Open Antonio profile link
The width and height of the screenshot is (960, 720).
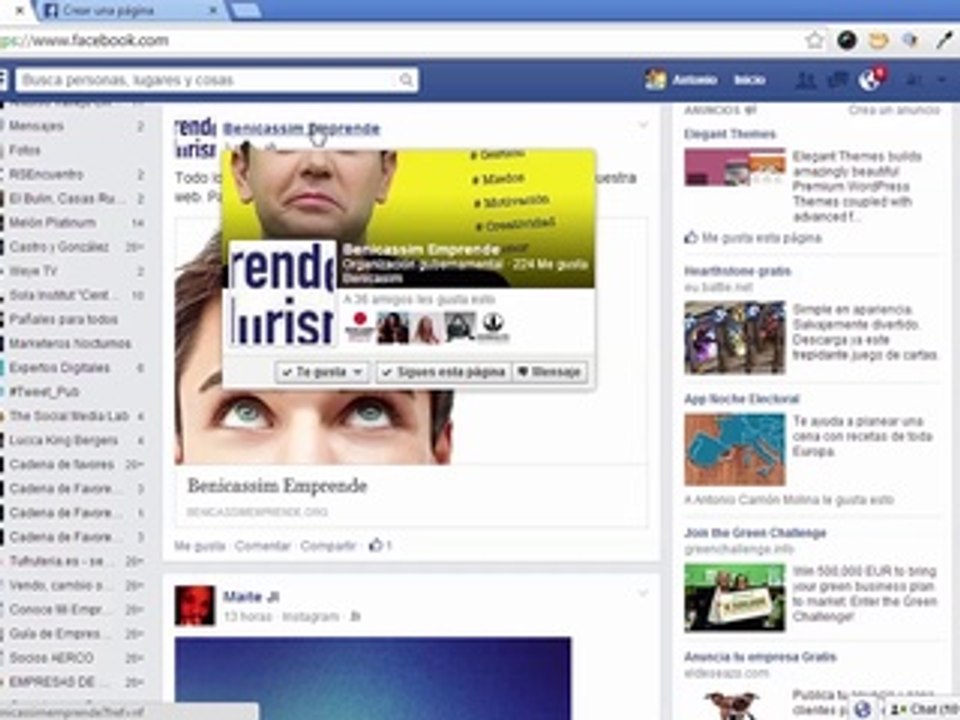pos(695,80)
